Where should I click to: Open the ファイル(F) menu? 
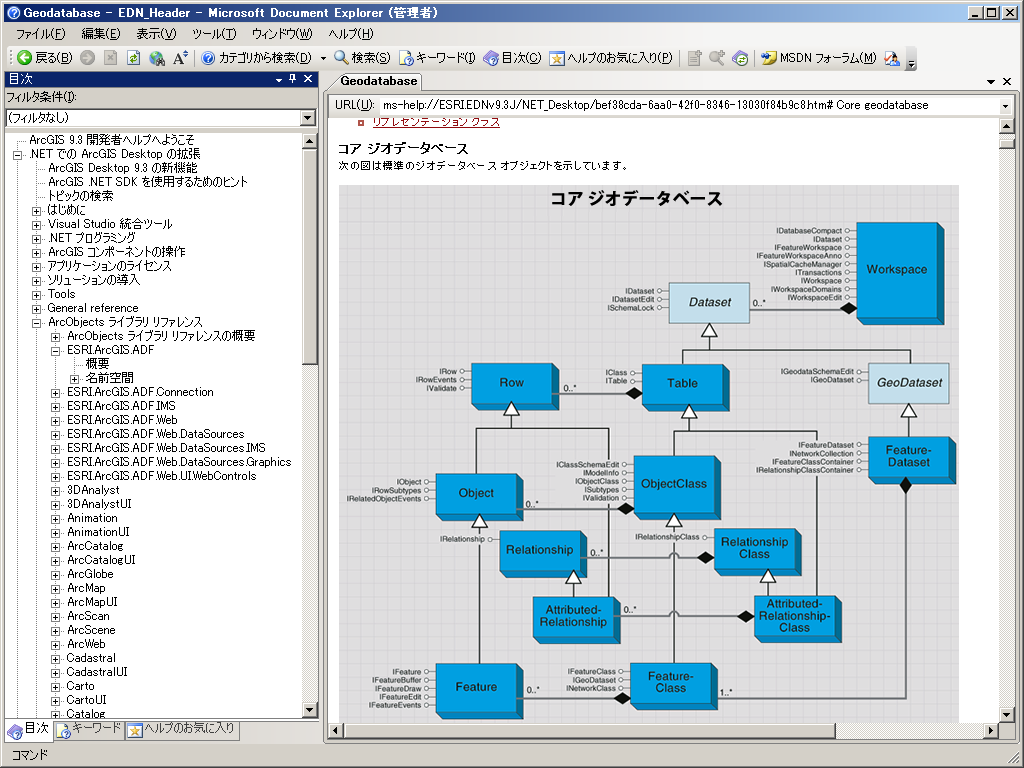coord(40,34)
